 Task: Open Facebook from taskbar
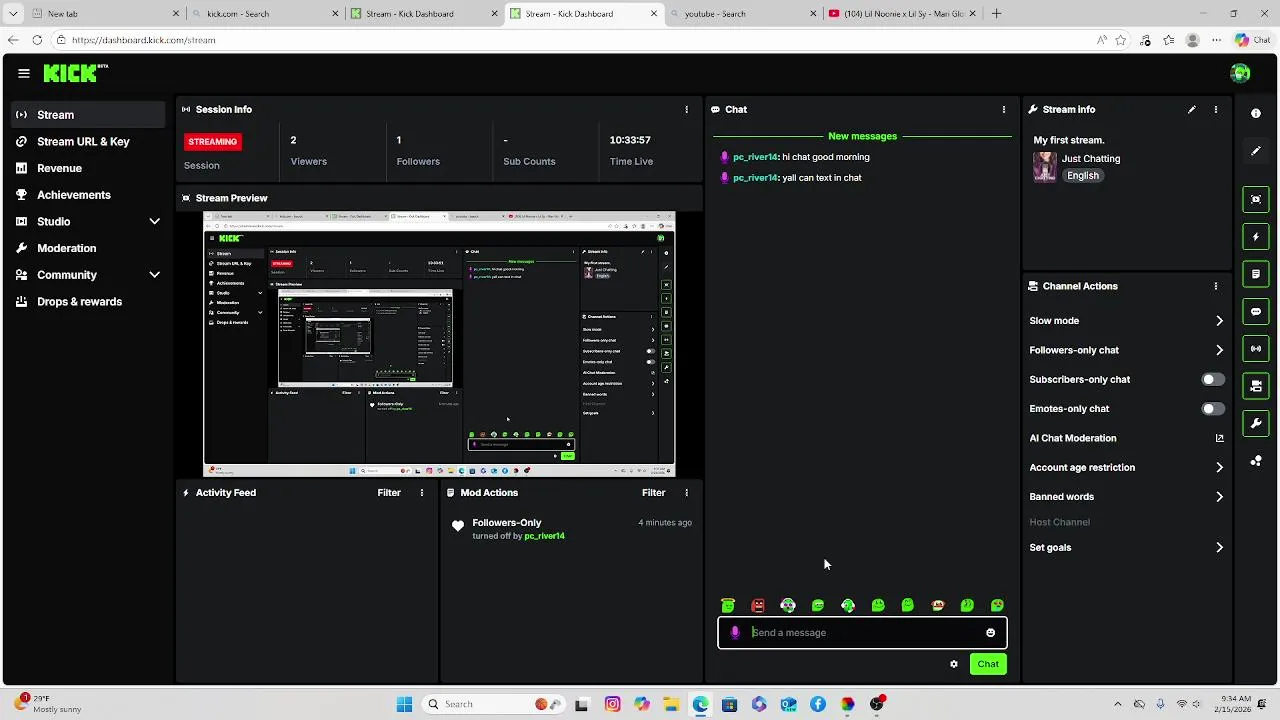pyautogui.click(x=818, y=704)
